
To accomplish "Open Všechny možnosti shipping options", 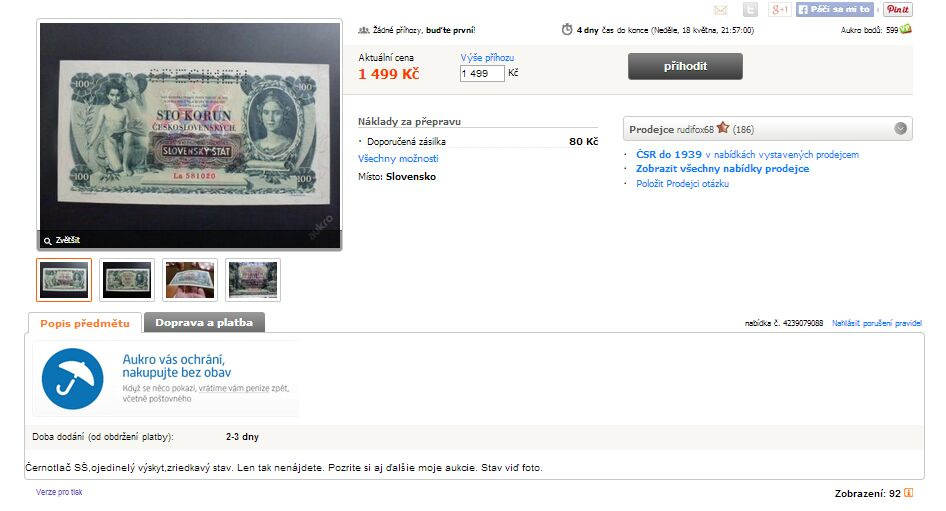I will pyautogui.click(x=398, y=159).
